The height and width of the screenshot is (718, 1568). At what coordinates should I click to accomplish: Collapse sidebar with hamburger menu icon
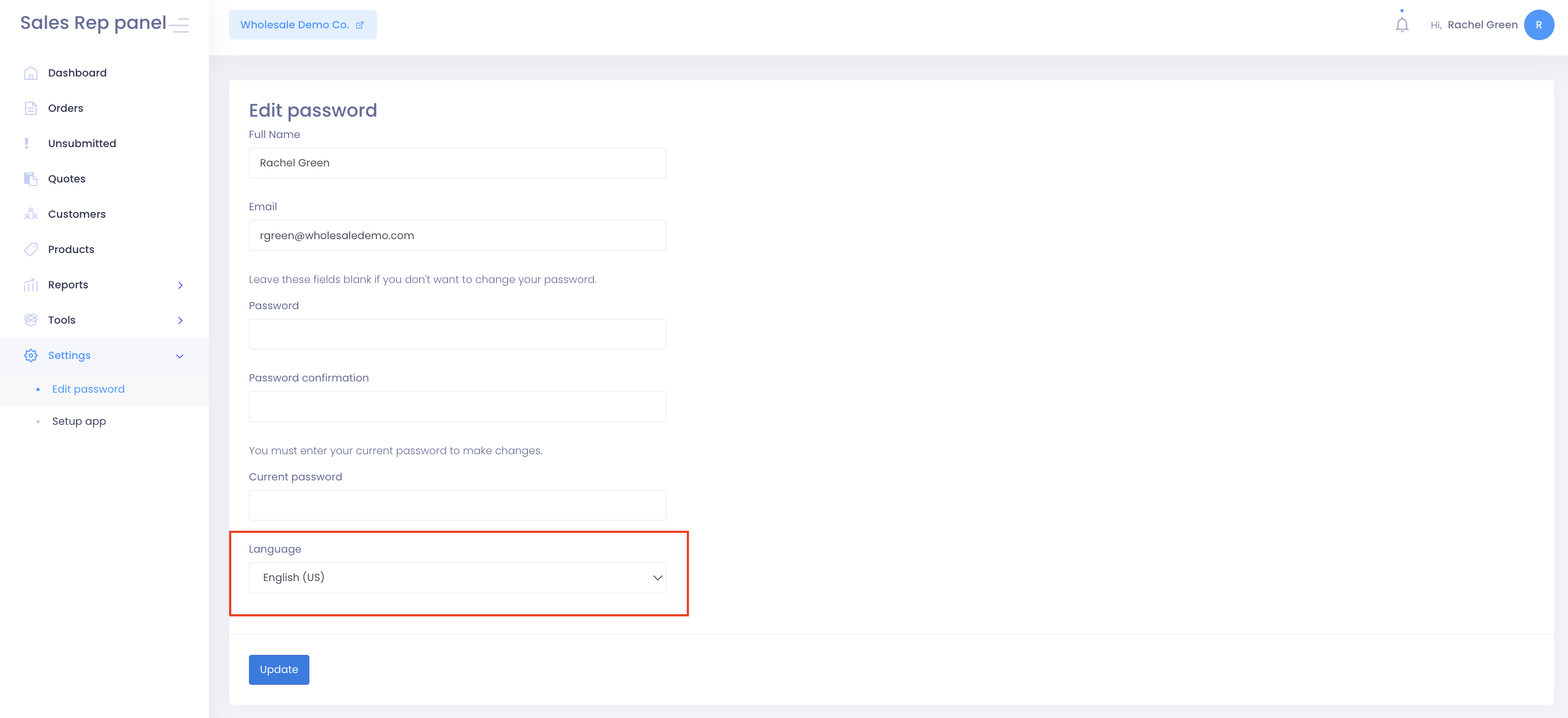tap(179, 25)
